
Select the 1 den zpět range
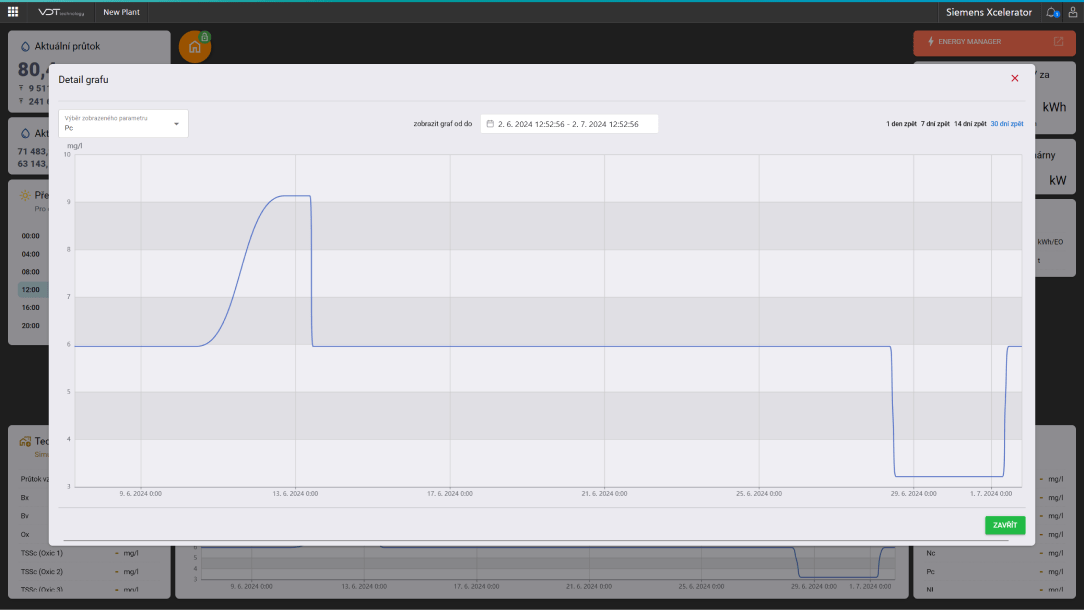click(x=901, y=124)
